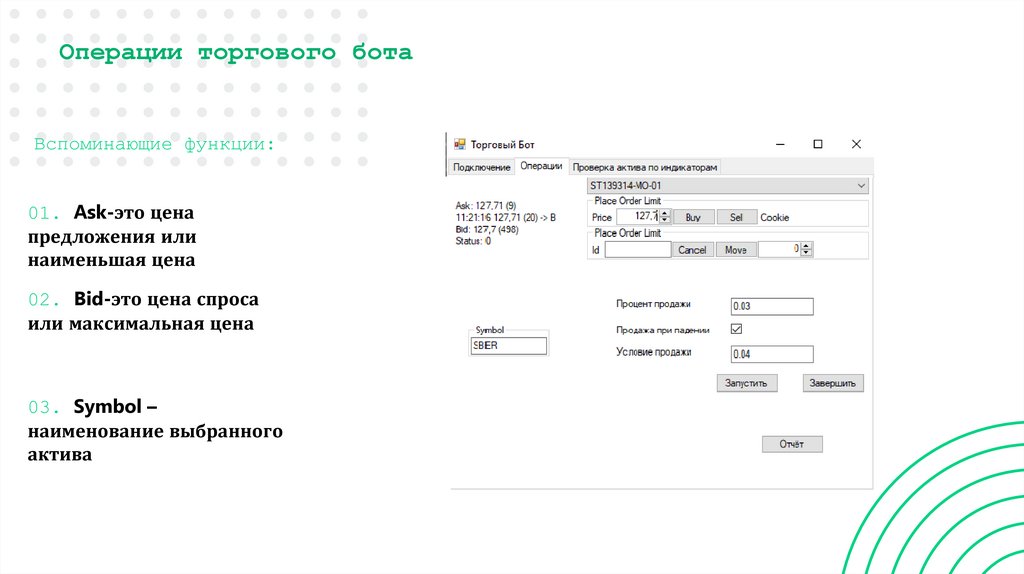This screenshot has width=1024, height=574.
Task: Increase Price with the up stepper arrow
Action: [x=665, y=213]
